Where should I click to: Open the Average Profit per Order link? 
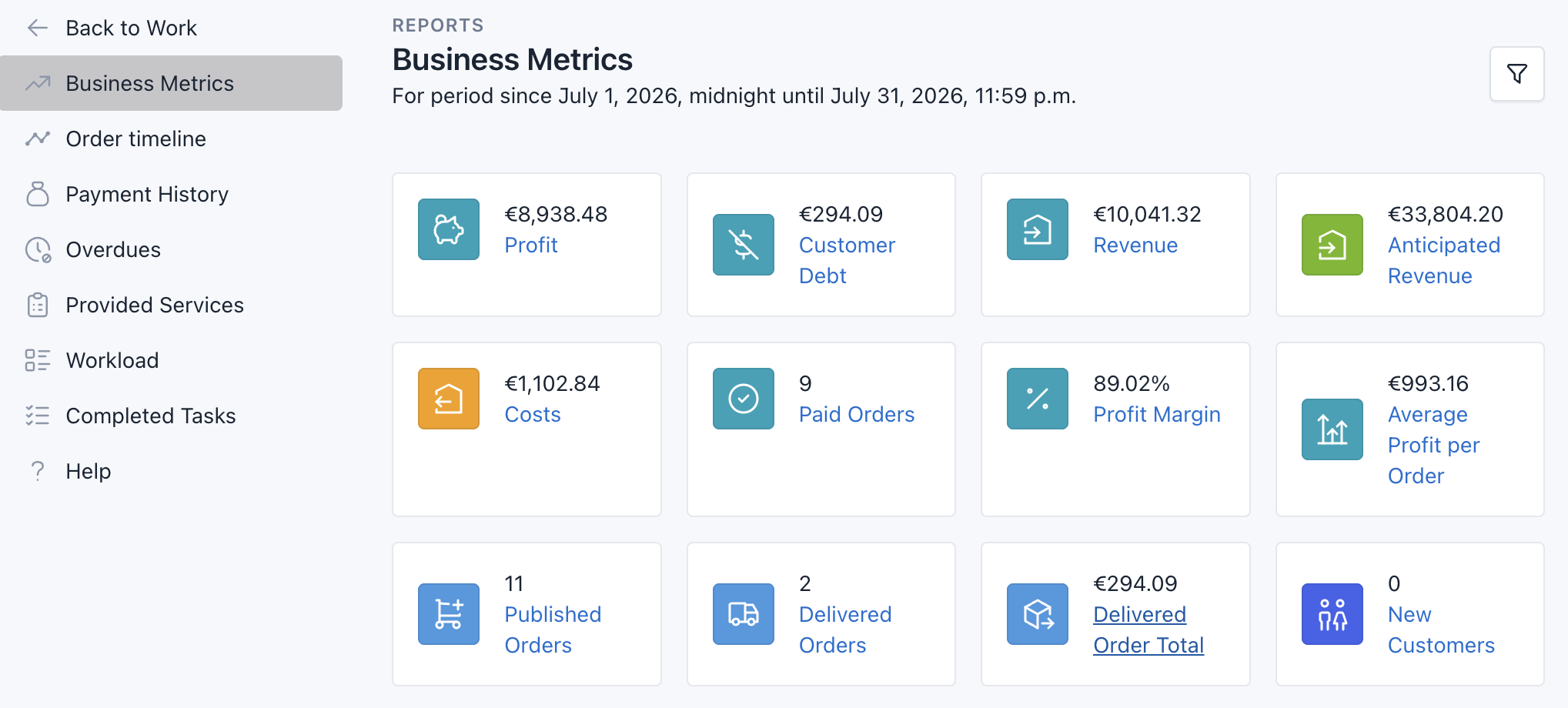tap(1433, 445)
